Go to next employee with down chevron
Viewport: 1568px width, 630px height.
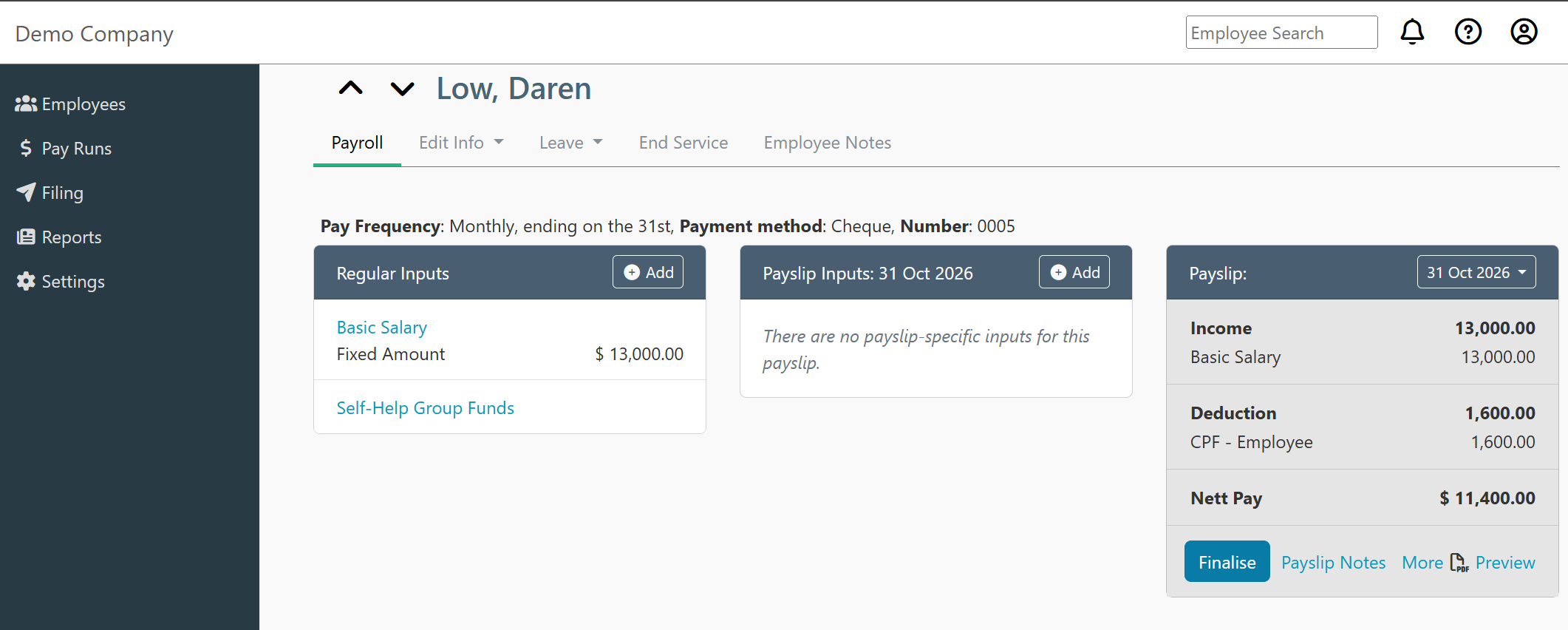(403, 89)
